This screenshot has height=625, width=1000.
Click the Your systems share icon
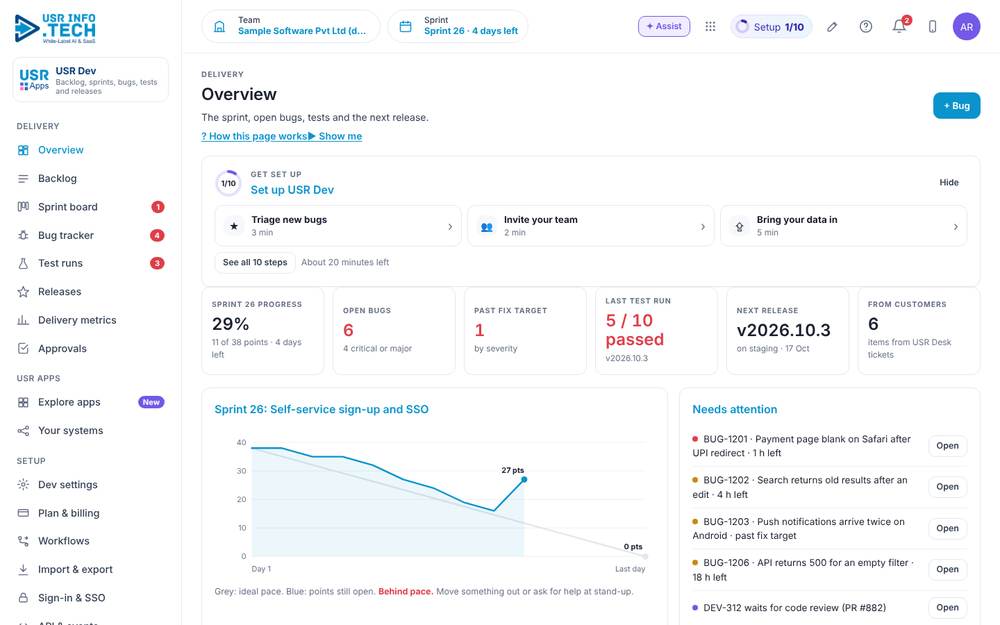point(23,430)
